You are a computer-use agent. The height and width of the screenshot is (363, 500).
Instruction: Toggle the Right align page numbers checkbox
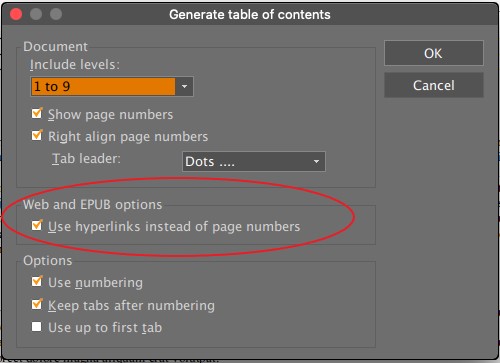click(37, 136)
